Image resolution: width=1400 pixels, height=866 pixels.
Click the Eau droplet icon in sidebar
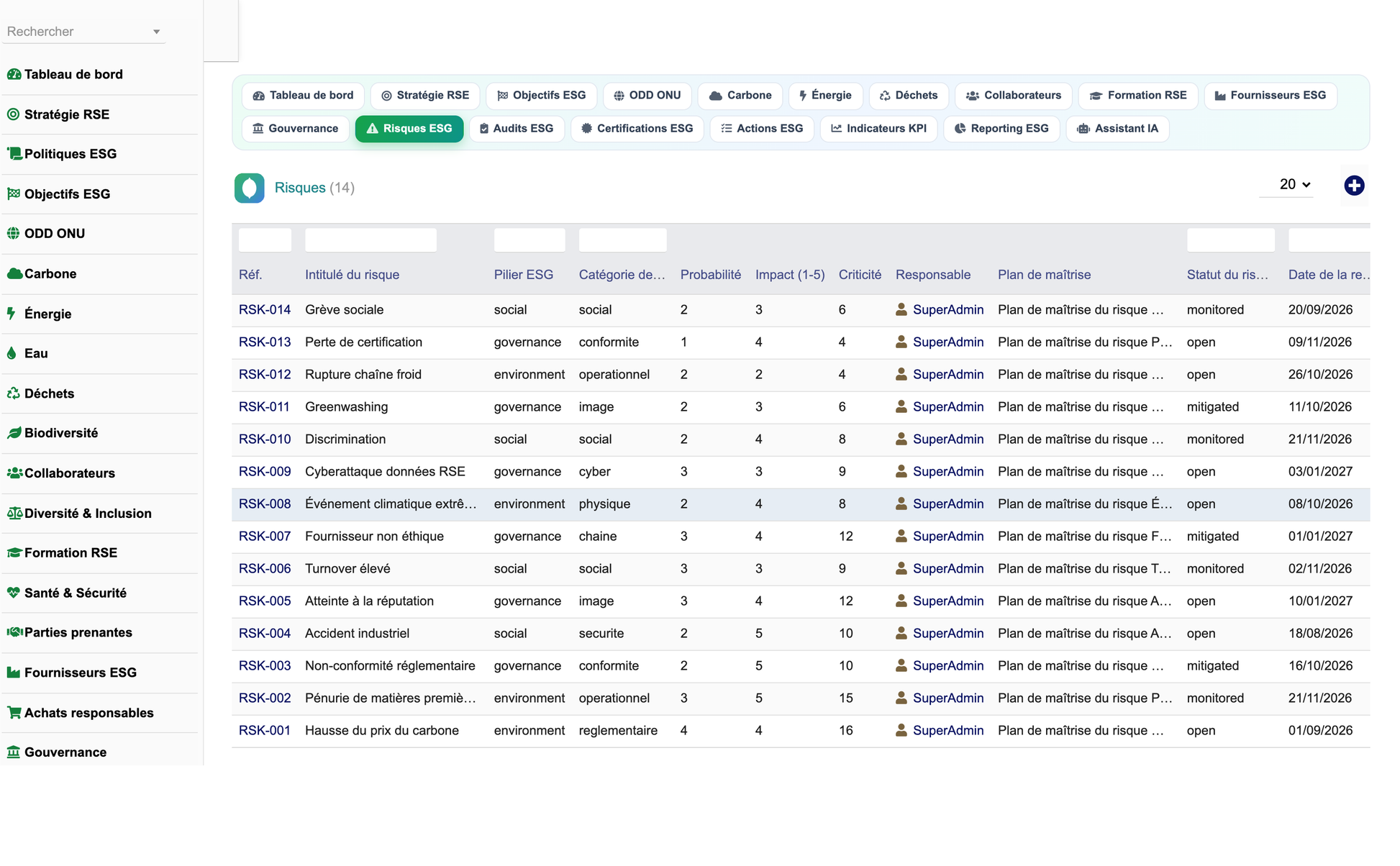12,353
